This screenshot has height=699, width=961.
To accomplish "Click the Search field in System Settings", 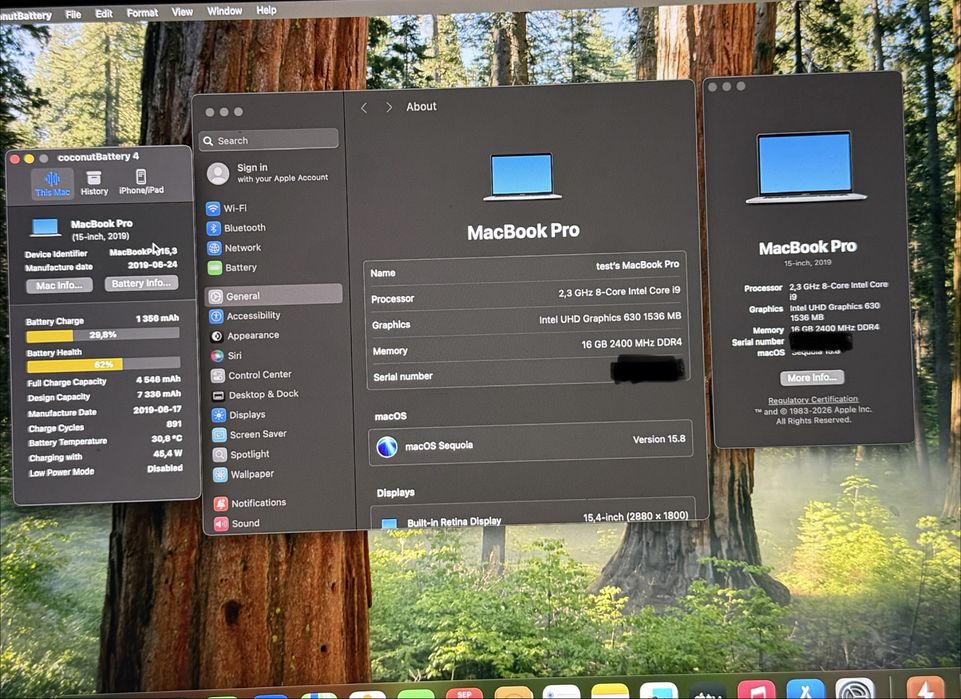I will coord(269,140).
